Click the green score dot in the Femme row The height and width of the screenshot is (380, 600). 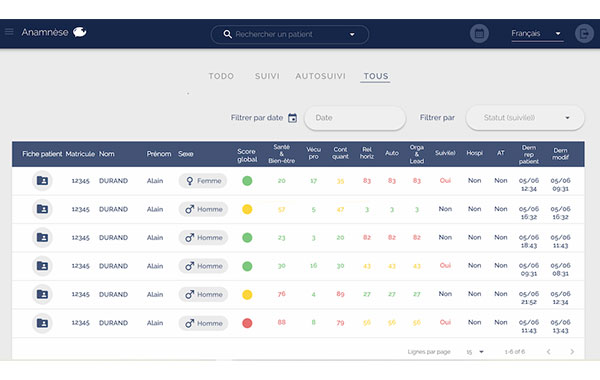[247, 181]
